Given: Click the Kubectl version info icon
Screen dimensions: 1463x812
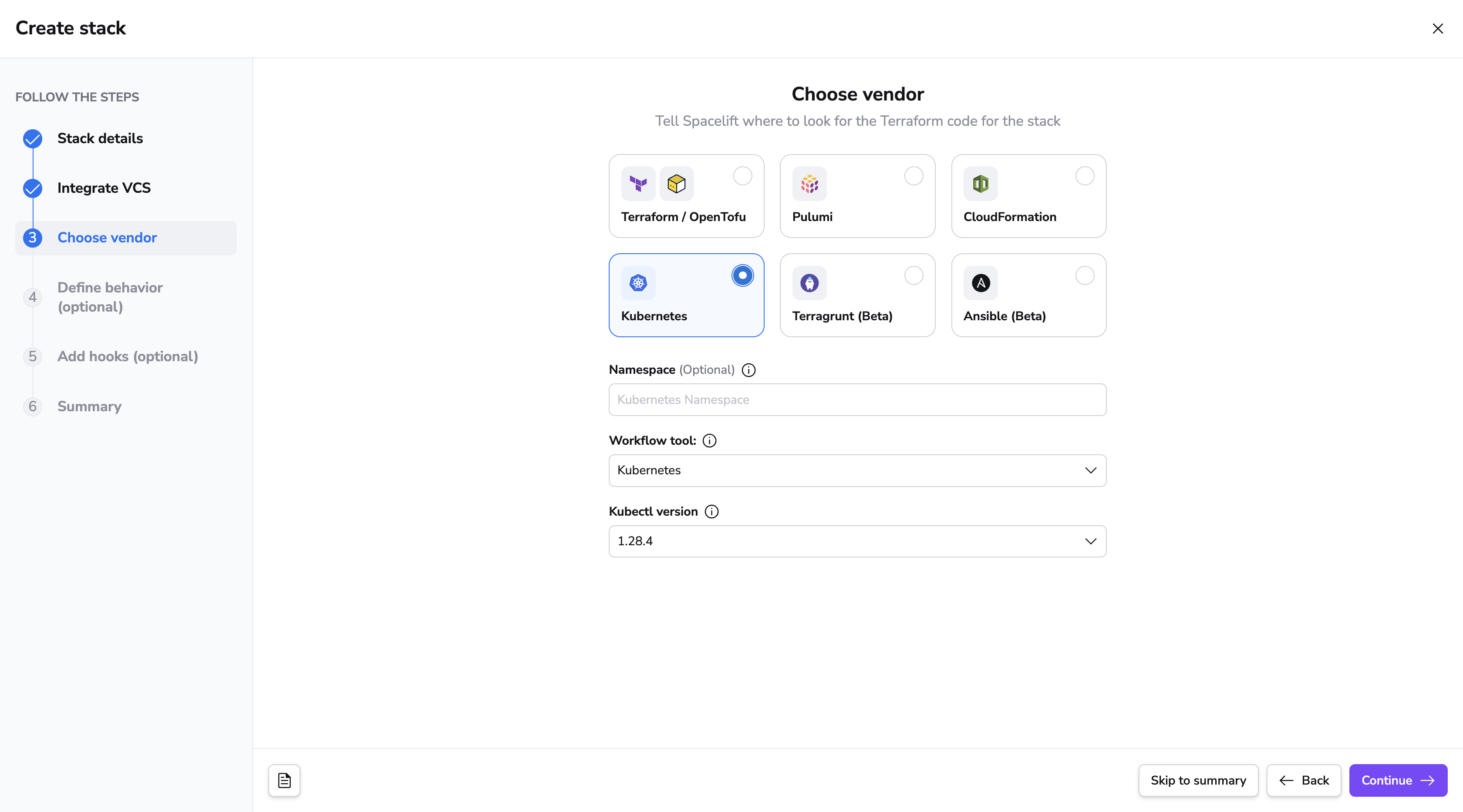Looking at the screenshot, I should click(711, 511).
